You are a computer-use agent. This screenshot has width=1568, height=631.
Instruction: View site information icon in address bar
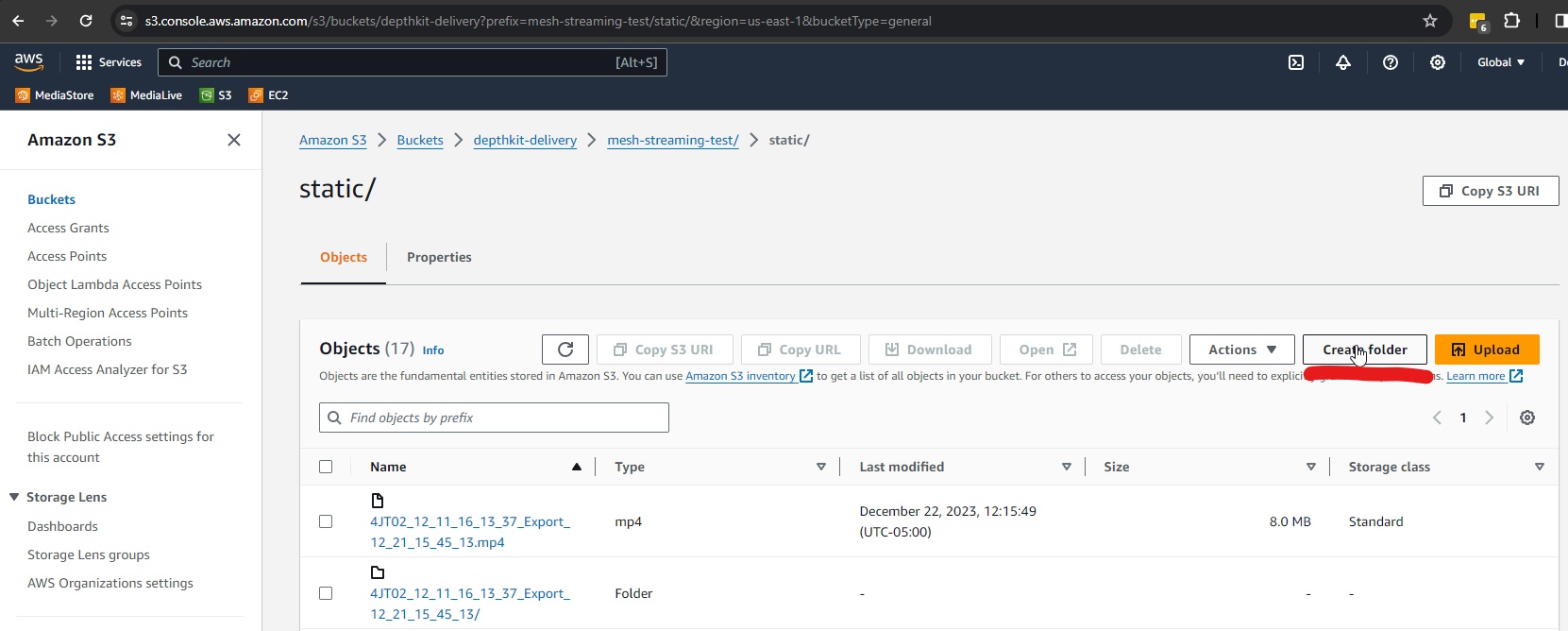(x=126, y=21)
